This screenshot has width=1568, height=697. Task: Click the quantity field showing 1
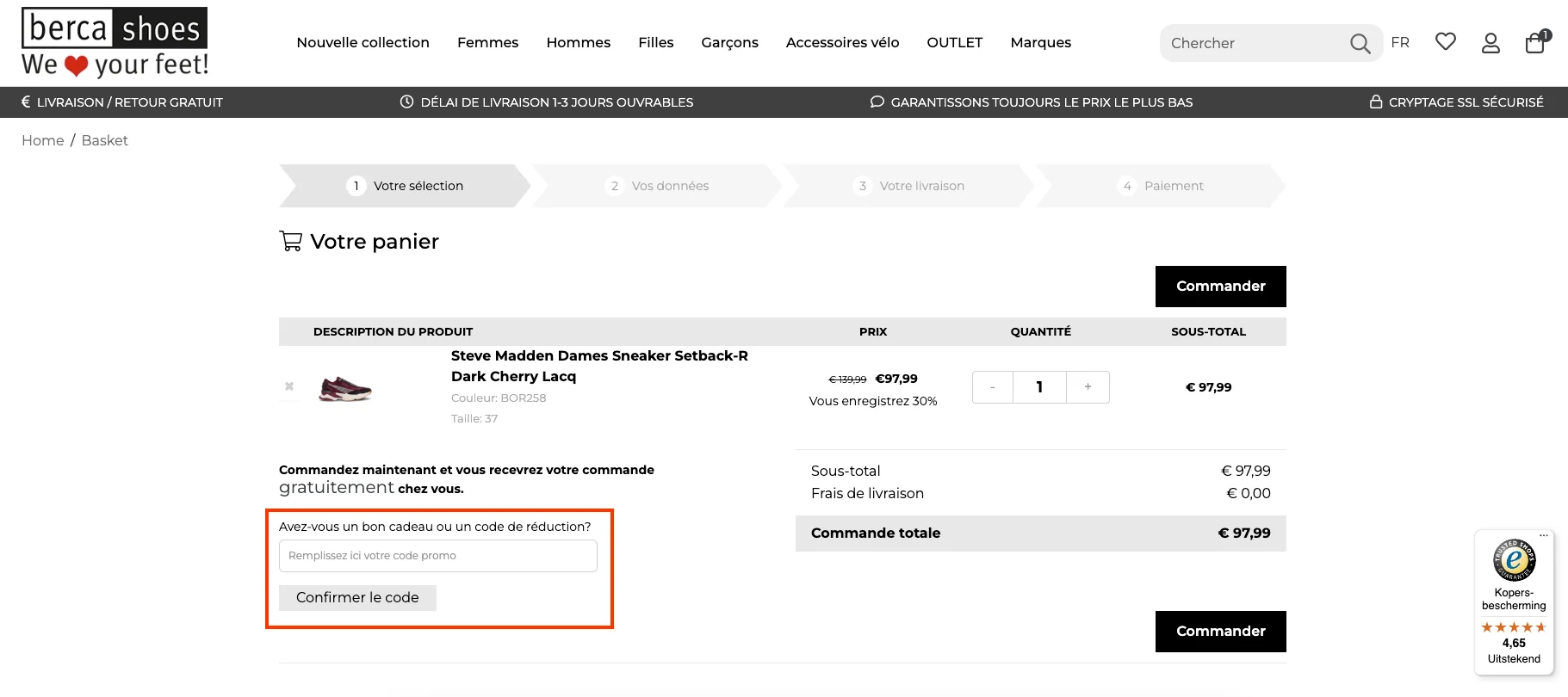coord(1039,387)
